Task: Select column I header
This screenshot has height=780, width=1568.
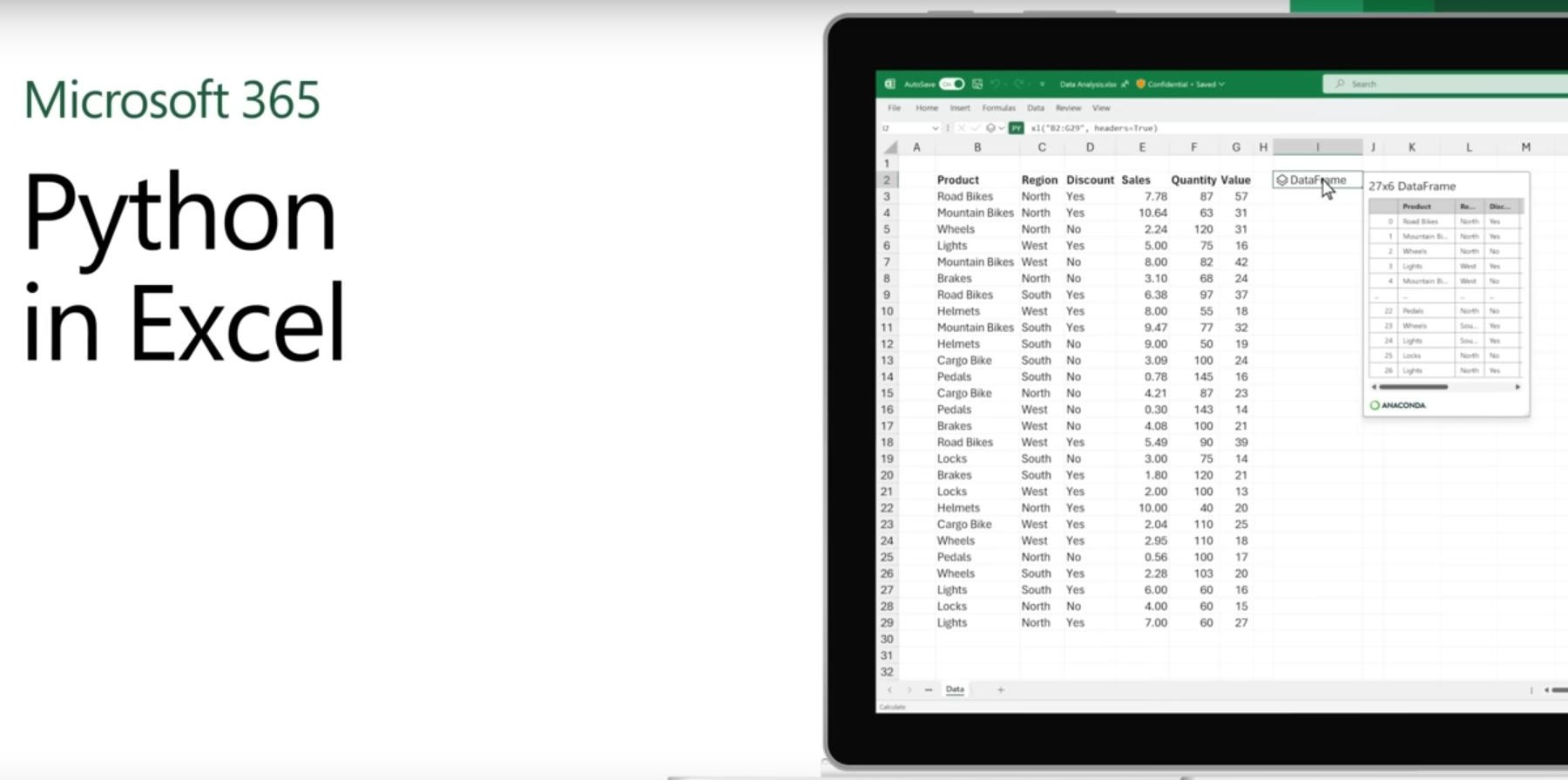Action: [x=1317, y=147]
